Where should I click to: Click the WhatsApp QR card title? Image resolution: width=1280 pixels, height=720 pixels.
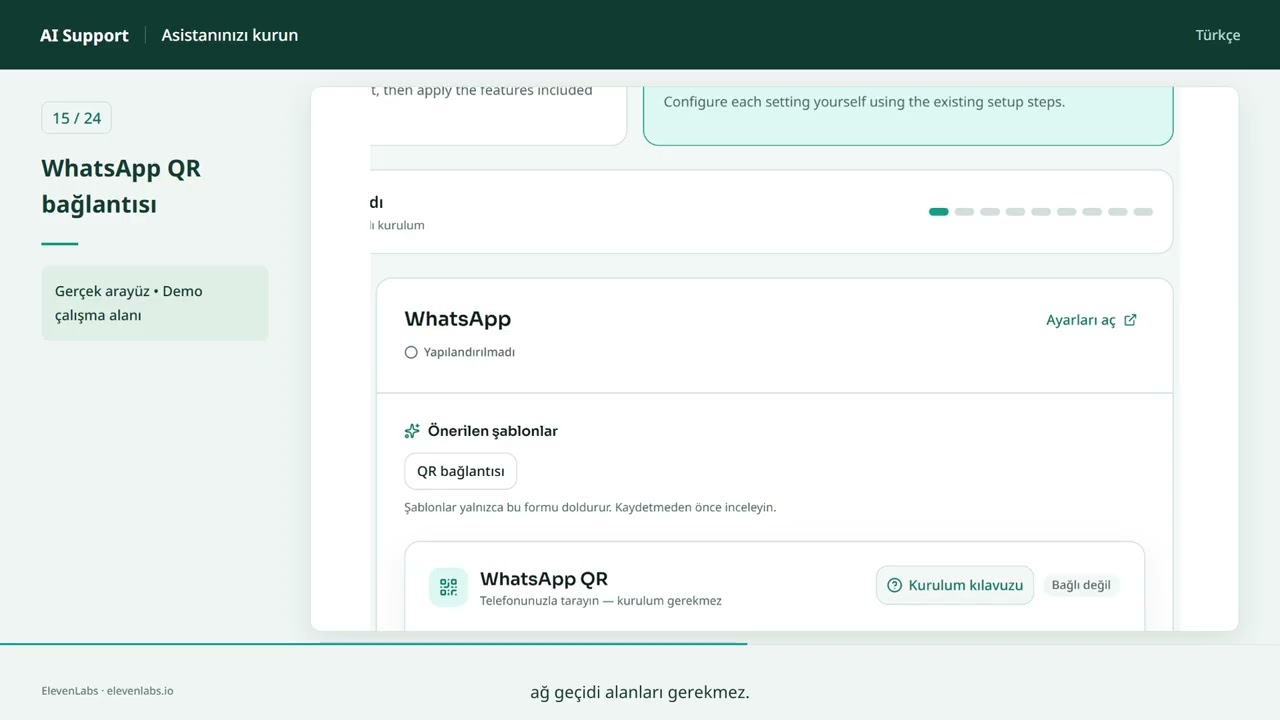click(x=544, y=578)
